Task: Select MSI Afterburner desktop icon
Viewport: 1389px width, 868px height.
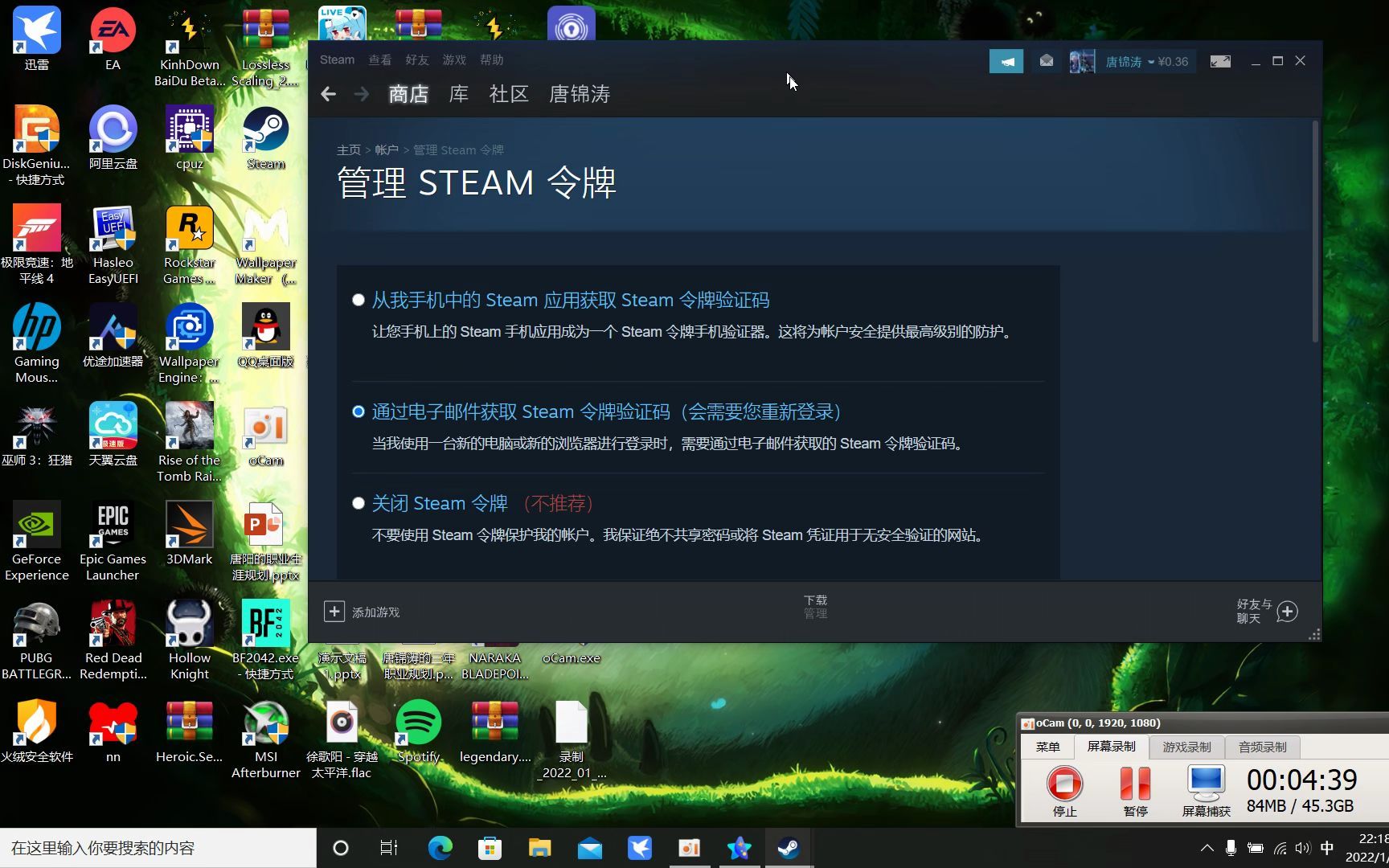Action: tap(266, 739)
